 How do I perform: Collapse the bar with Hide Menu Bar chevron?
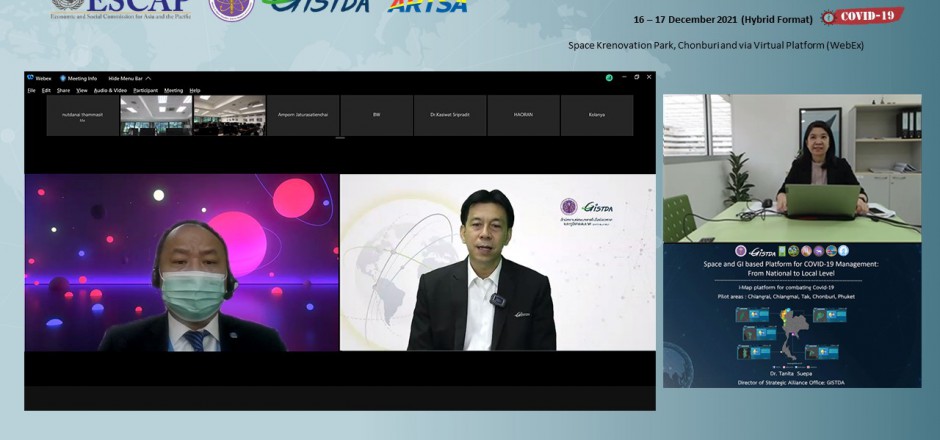[x=148, y=78]
